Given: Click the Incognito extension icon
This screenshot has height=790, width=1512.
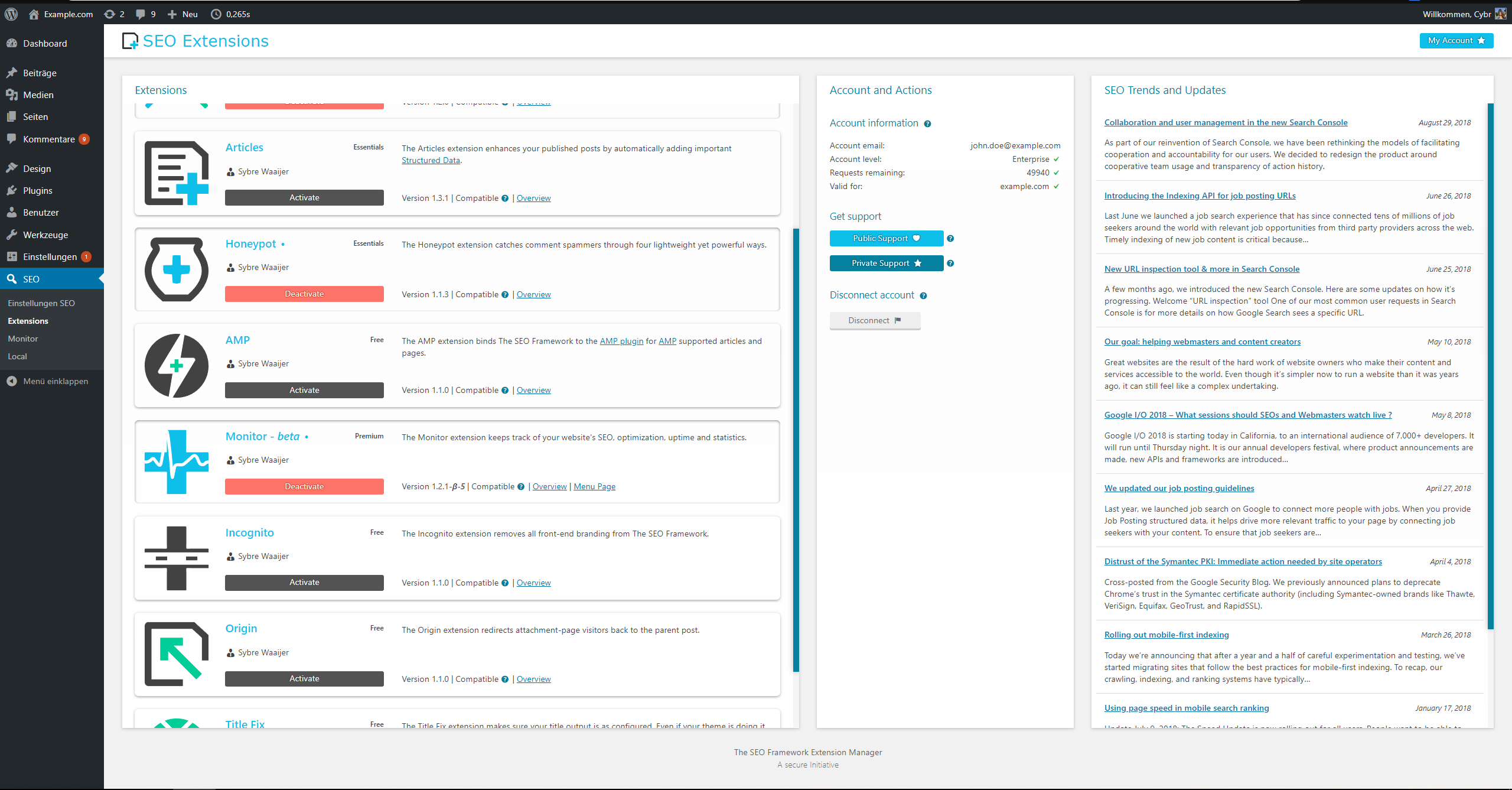Looking at the screenshot, I should [177, 558].
